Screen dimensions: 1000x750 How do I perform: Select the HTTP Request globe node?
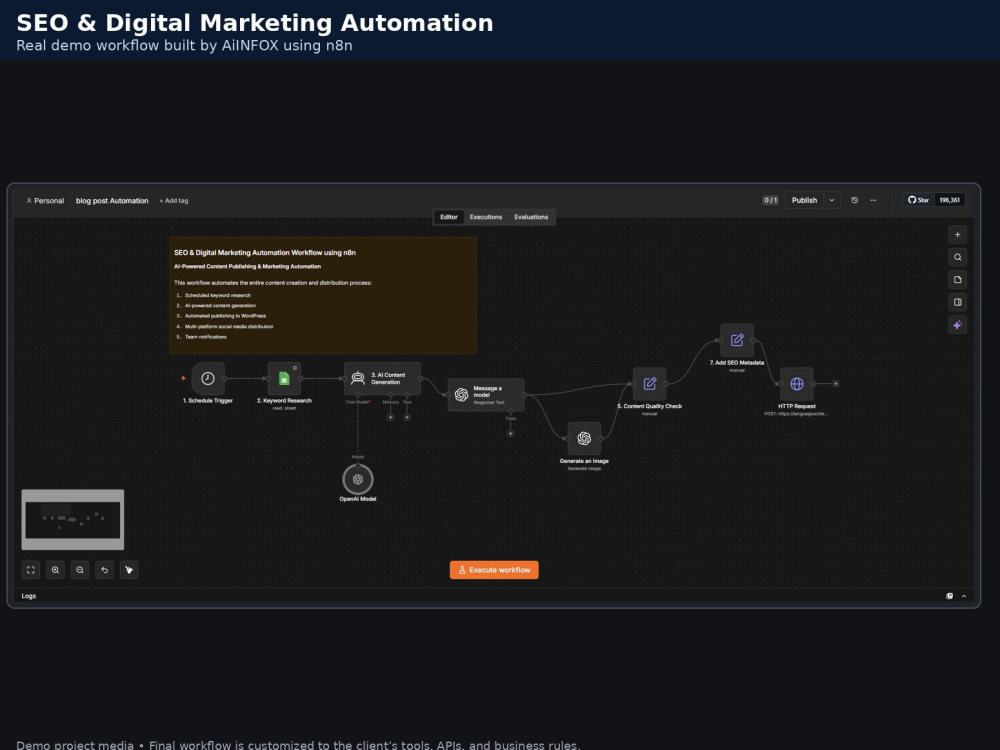pos(797,383)
